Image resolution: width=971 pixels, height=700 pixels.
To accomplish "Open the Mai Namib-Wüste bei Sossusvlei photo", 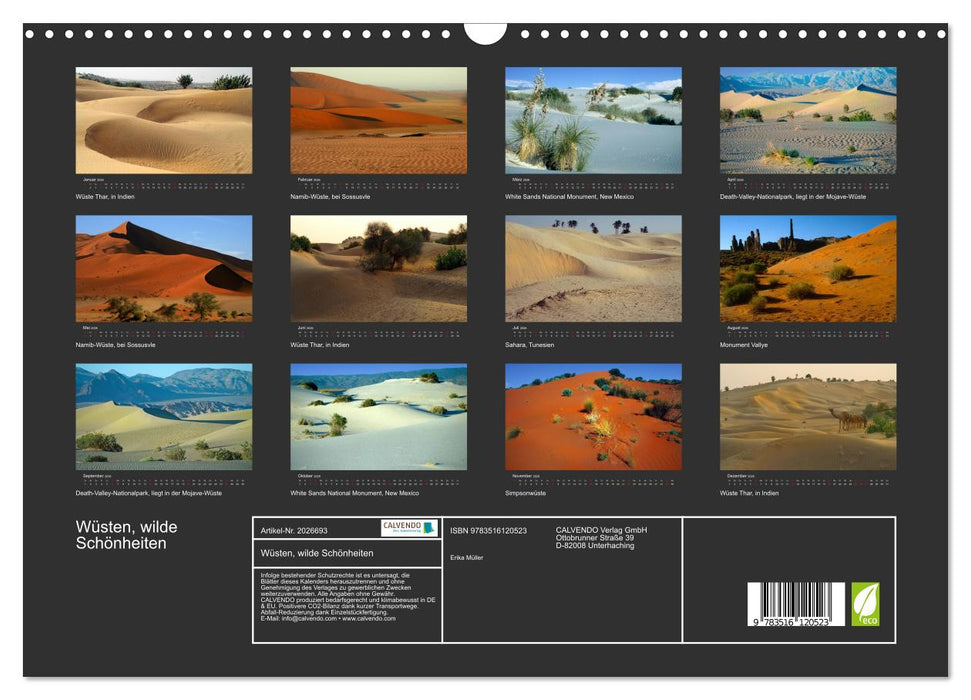I will pos(164,268).
